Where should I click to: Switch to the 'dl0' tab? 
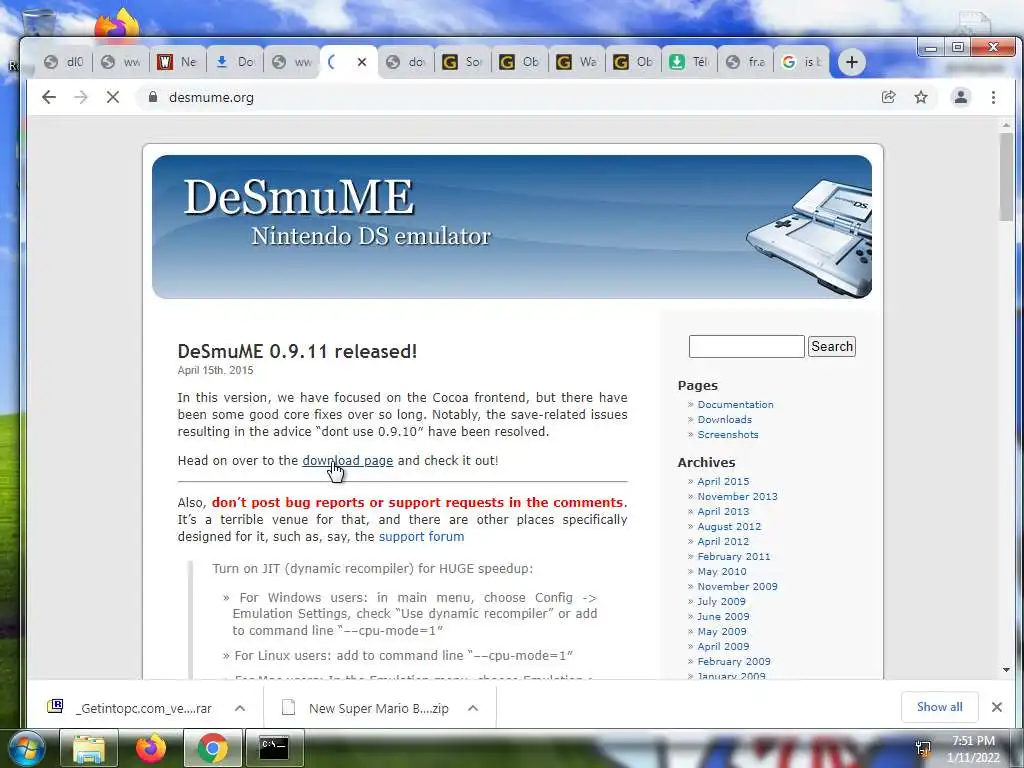pyautogui.click(x=64, y=62)
